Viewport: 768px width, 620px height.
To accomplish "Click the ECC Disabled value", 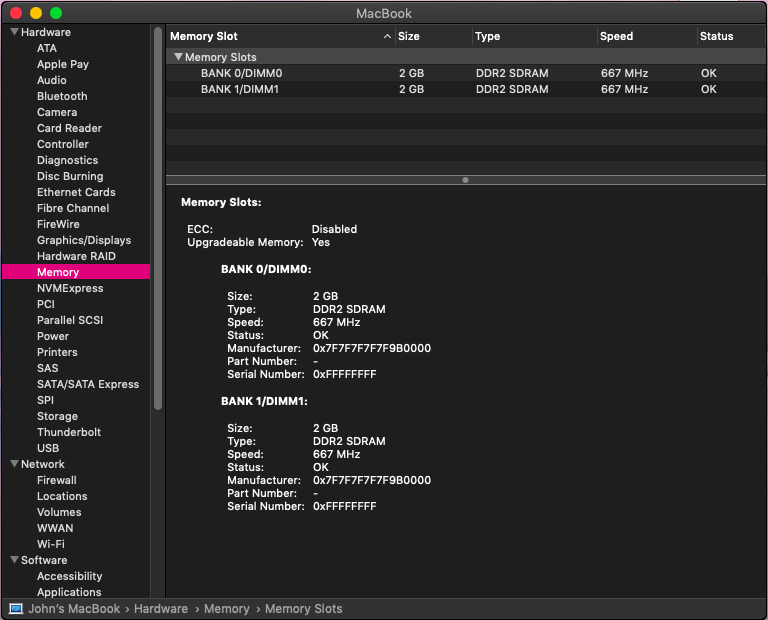I will coord(334,229).
